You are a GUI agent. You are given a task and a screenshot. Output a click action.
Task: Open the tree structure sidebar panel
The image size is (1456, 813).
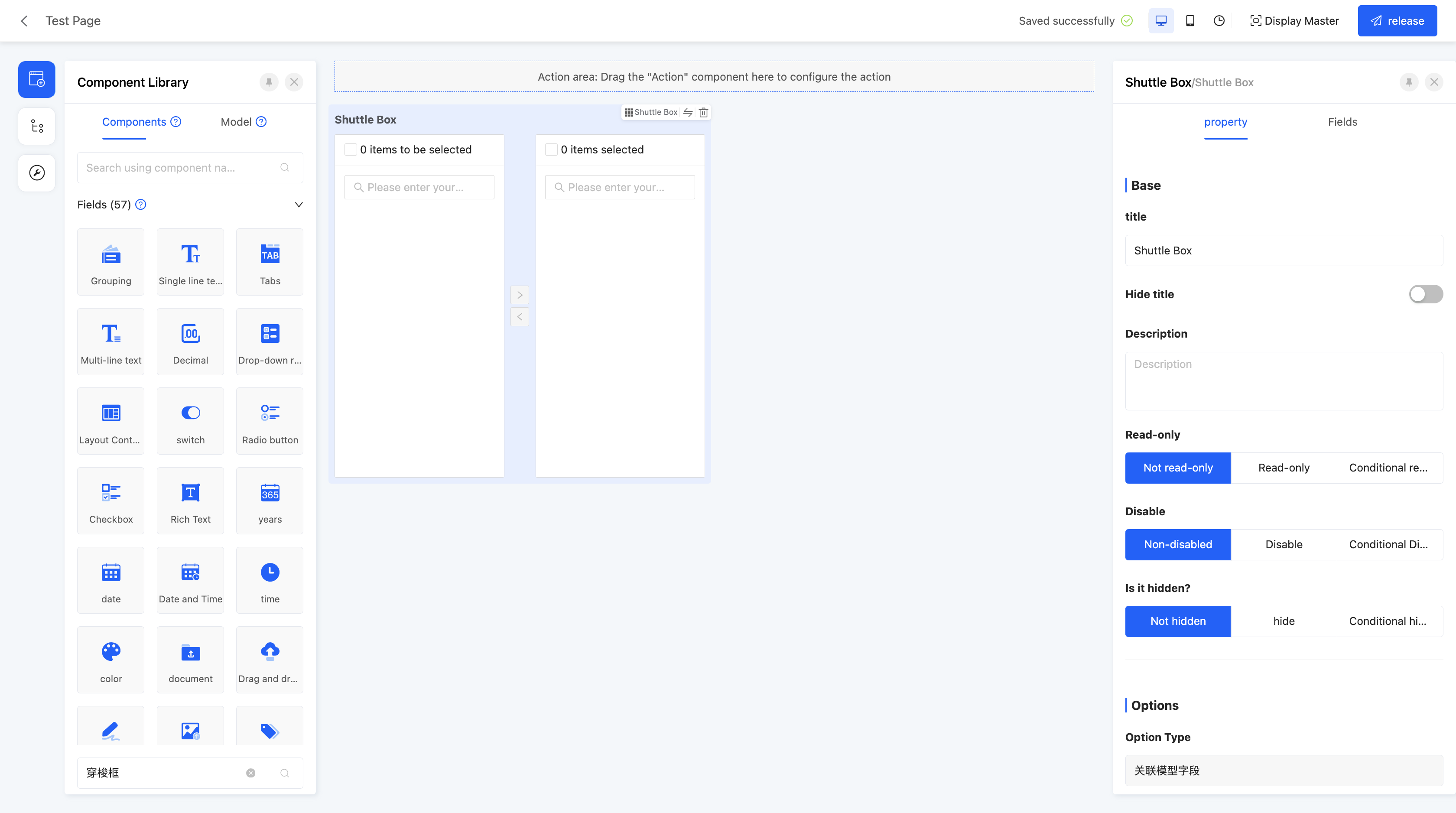[x=37, y=126]
